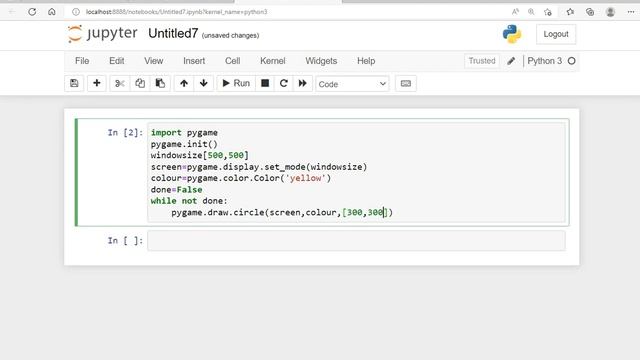View site information icon in address bar

click(x=76, y=12)
